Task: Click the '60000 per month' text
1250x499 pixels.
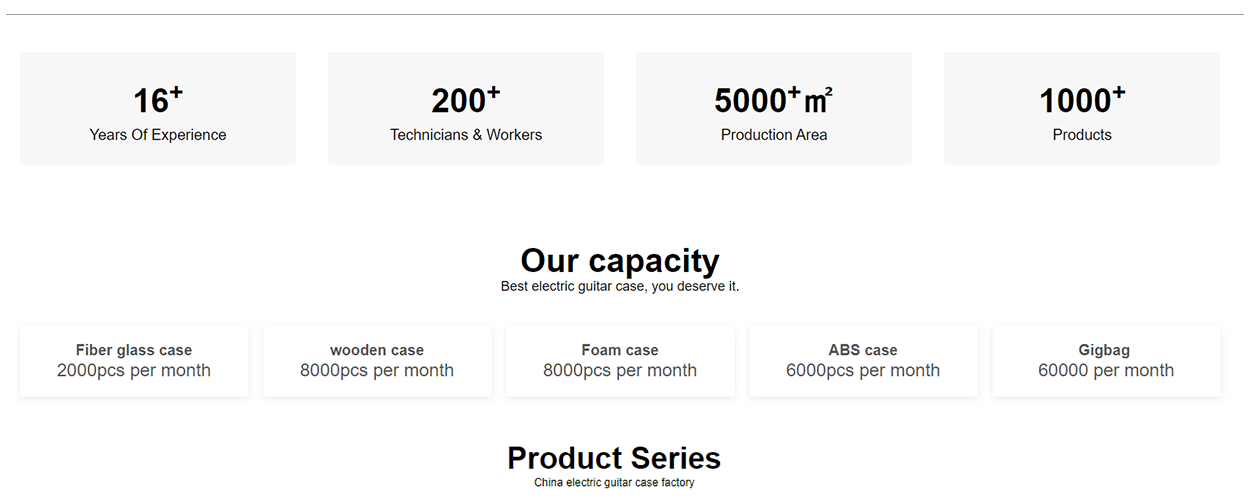Action: pyautogui.click(x=1106, y=371)
